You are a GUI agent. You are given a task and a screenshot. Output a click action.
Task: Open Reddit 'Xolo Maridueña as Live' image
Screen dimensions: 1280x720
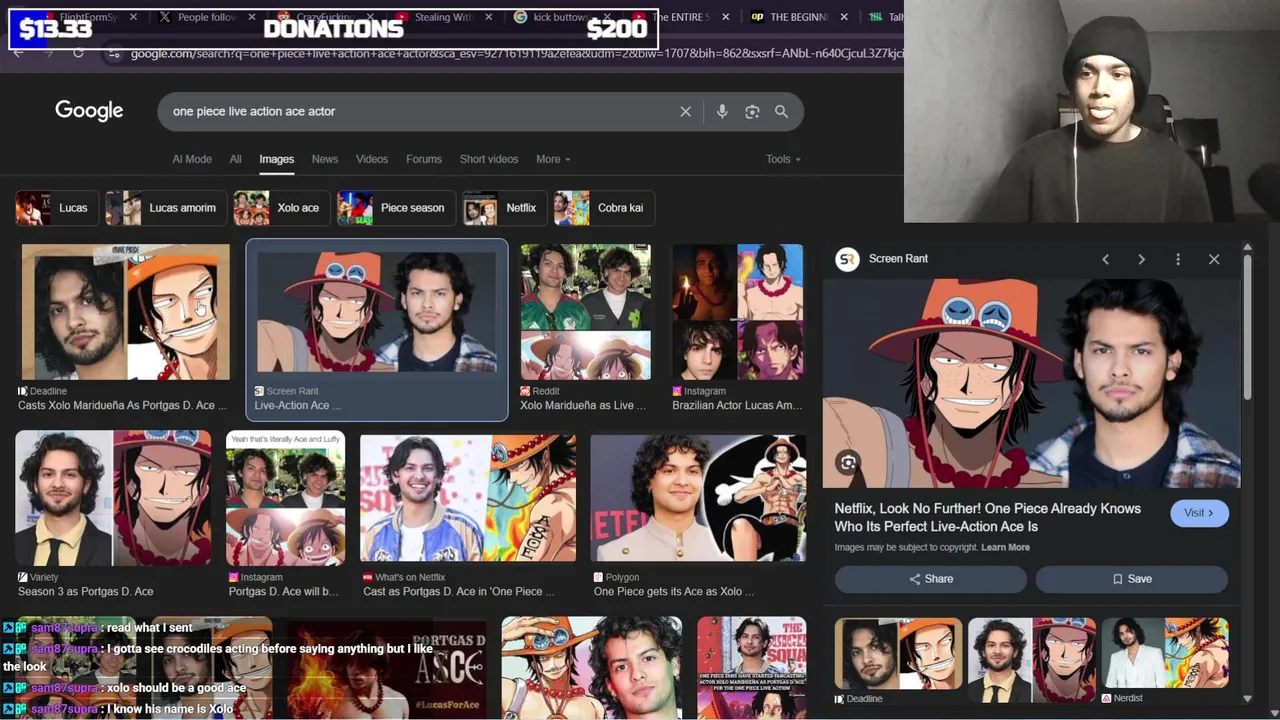coord(585,312)
